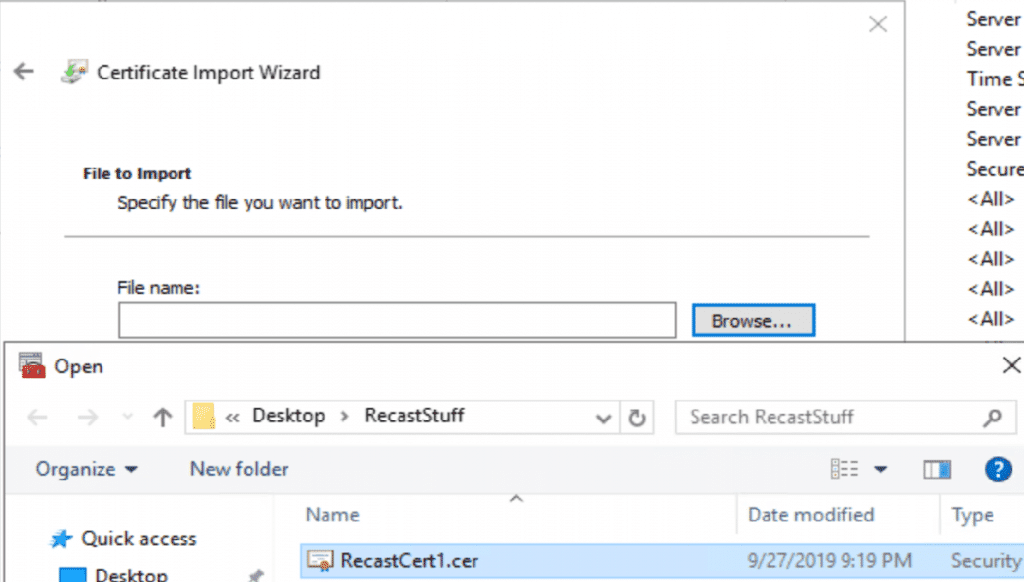Select the back arrow in the wizard
The image size is (1024, 582).
23,72
